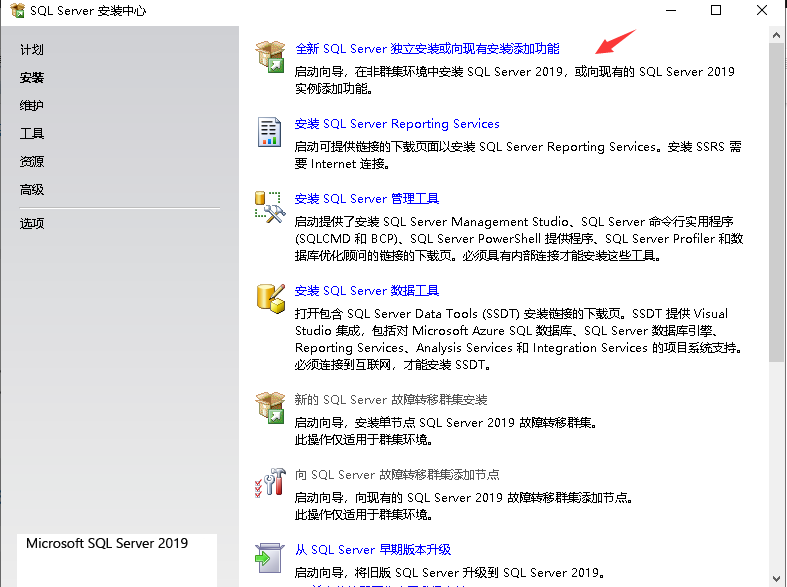The height and width of the screenshot is (587, 787).
Task: Select 资源 in the left navigation
Action: coord(32,162)
